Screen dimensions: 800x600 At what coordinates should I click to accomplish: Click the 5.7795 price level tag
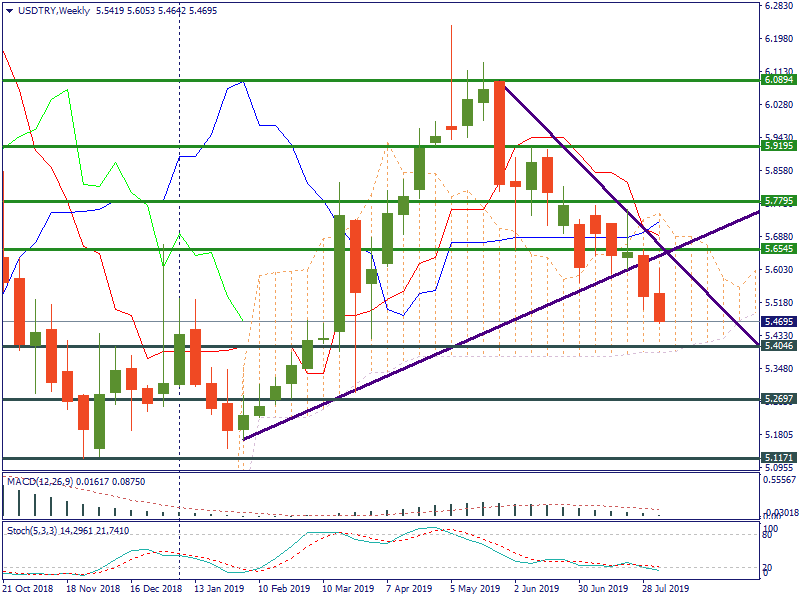point(778,201)
